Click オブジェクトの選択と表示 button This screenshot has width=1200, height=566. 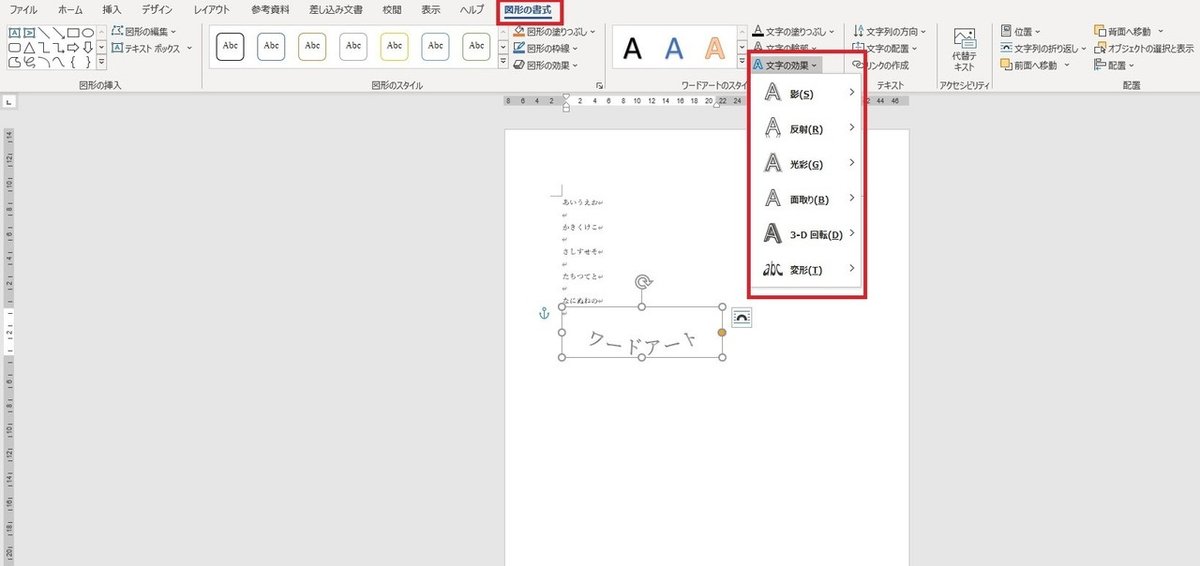click(x=1143, y=48)
